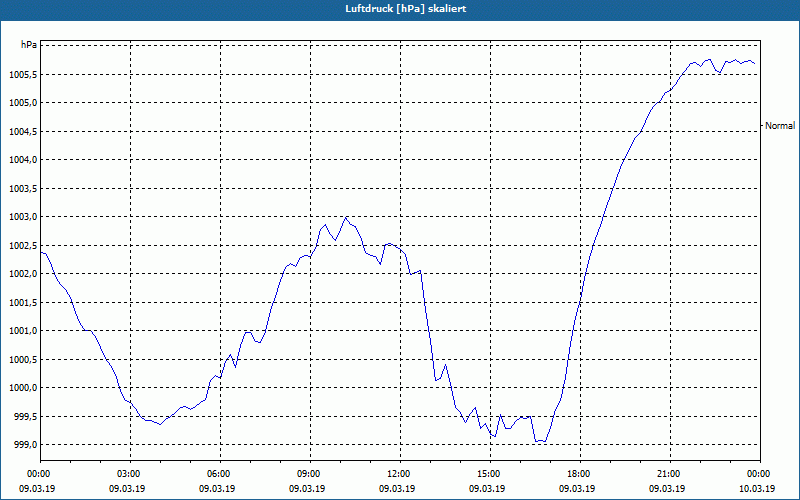This screenshot has height=500, width=800.
Task: Click the 09:00 time label
Action: pyautogui.click(x=310, y=474)
